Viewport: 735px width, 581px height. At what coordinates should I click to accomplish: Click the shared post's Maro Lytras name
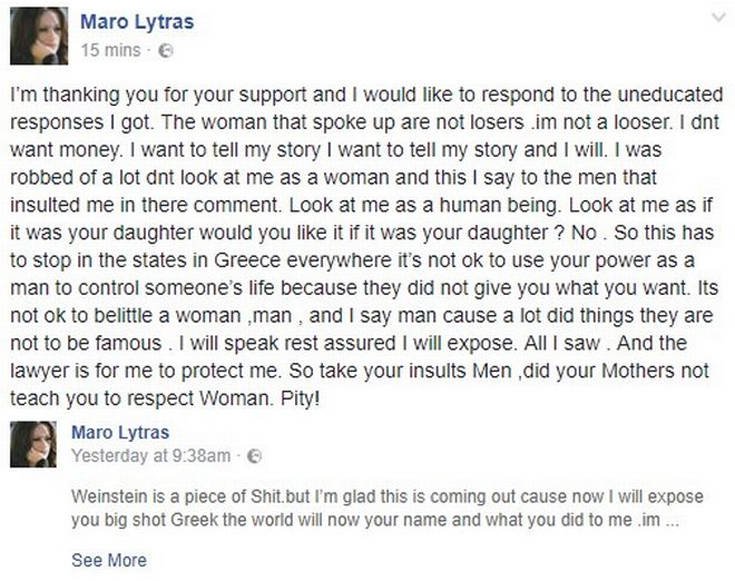pyautogui.click(x=121, y=432)
